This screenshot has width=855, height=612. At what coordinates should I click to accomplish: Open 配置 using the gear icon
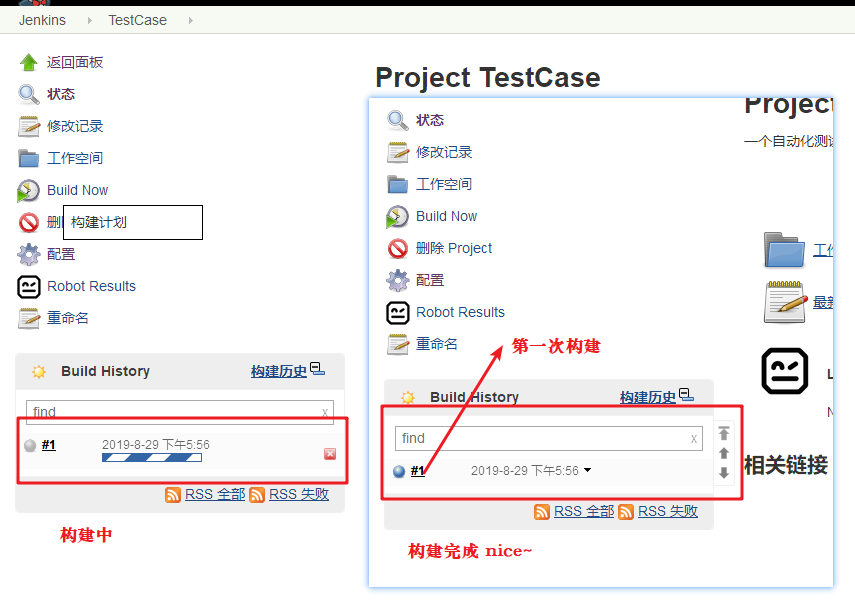click(27, 253)
